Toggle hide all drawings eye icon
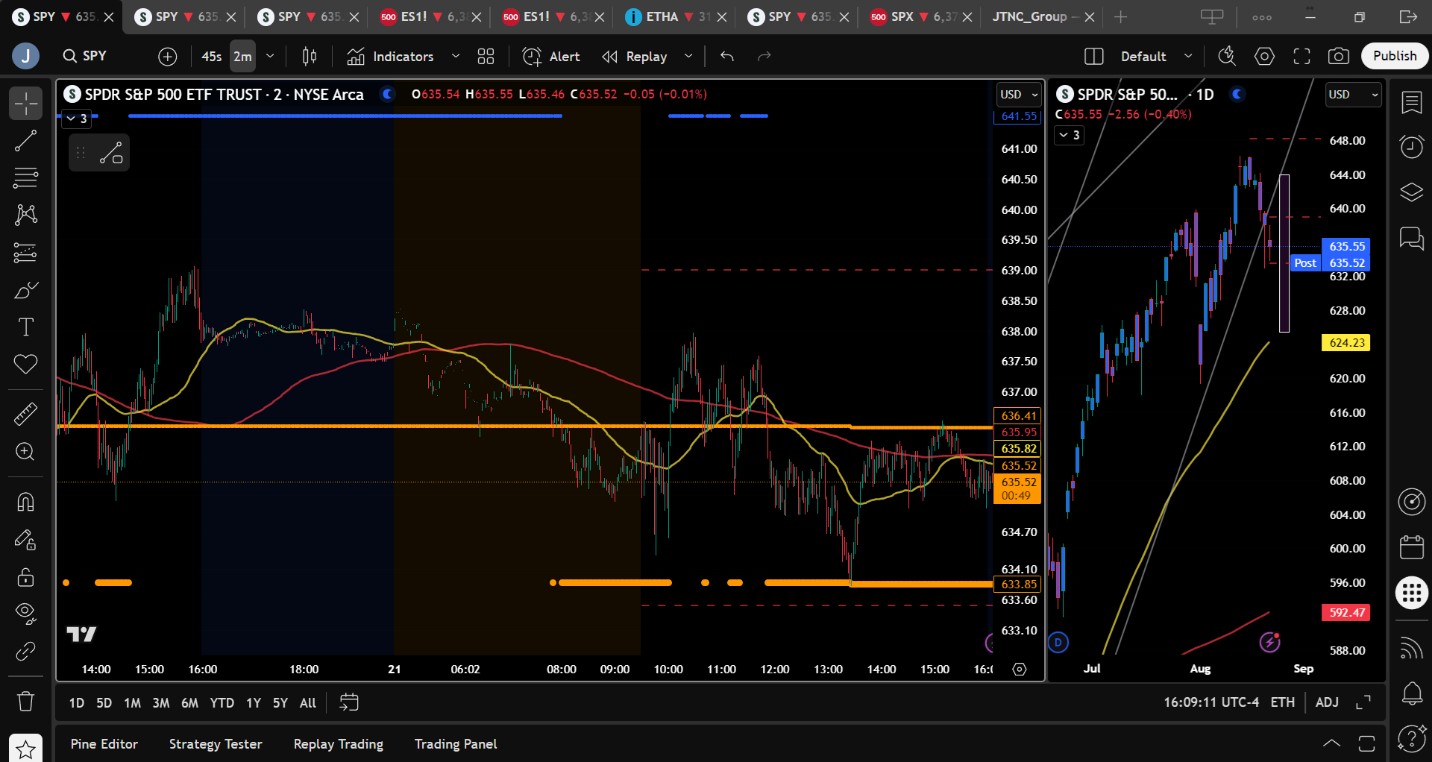 point(26,614)
